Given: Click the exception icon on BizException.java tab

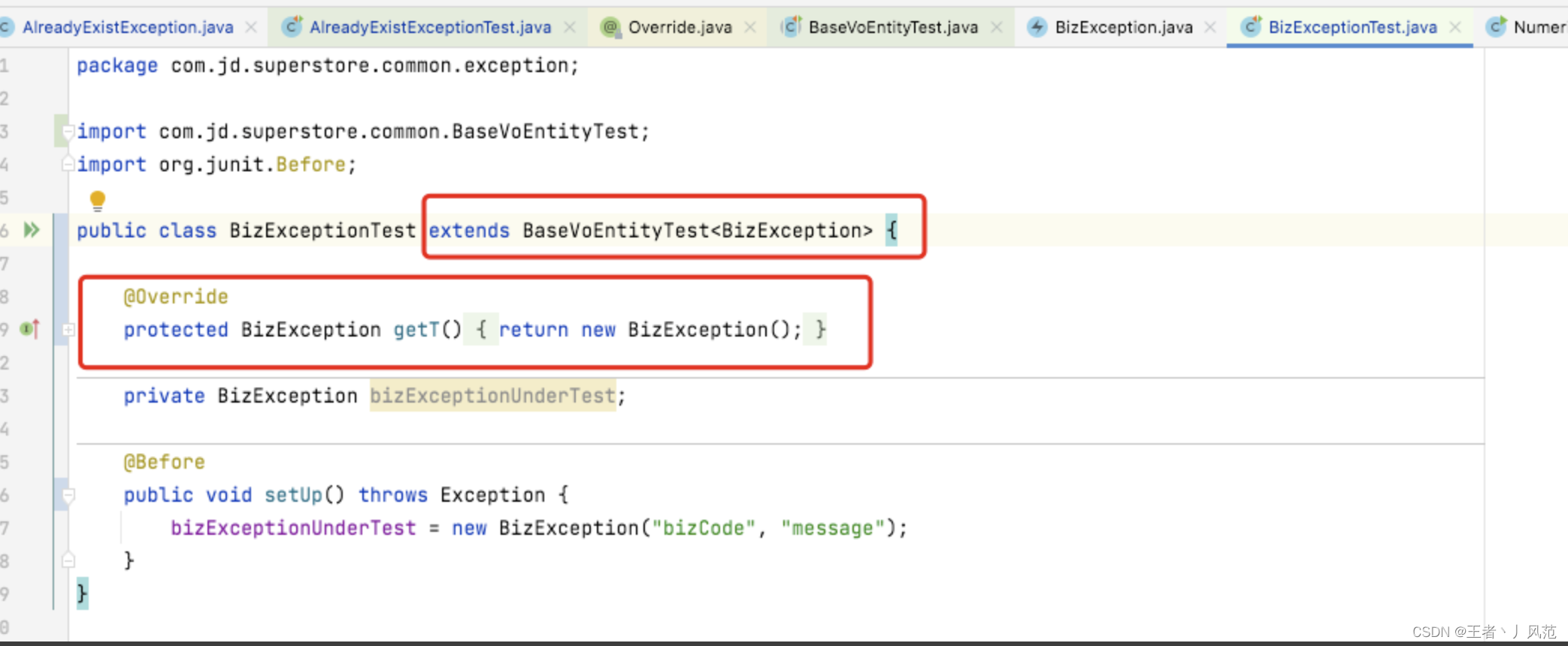Looking at the screenshot, I should point(1037,28).
